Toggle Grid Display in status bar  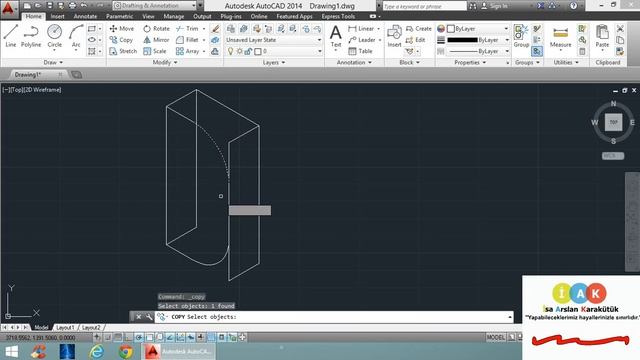118,337
